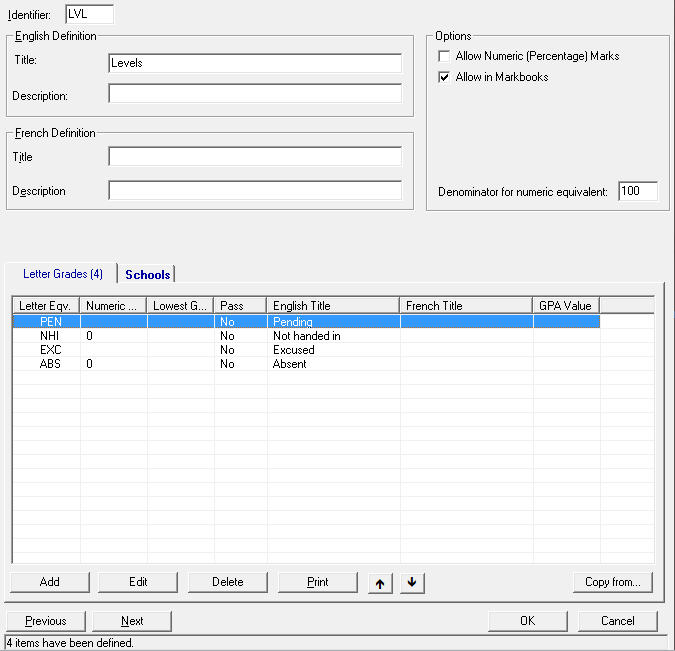Sort by the GPA Value column header
Viewport: 675px width, 651px height.
(x=565, y=306)
